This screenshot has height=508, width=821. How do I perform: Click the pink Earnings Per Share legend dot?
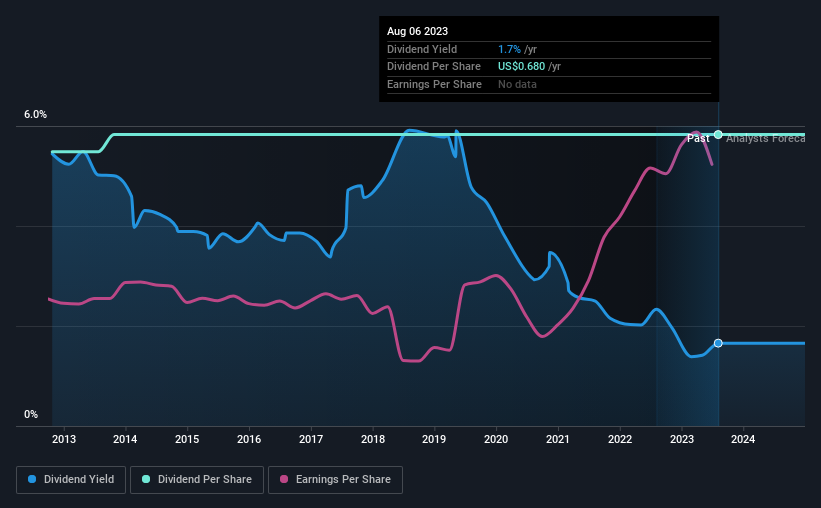284,479
